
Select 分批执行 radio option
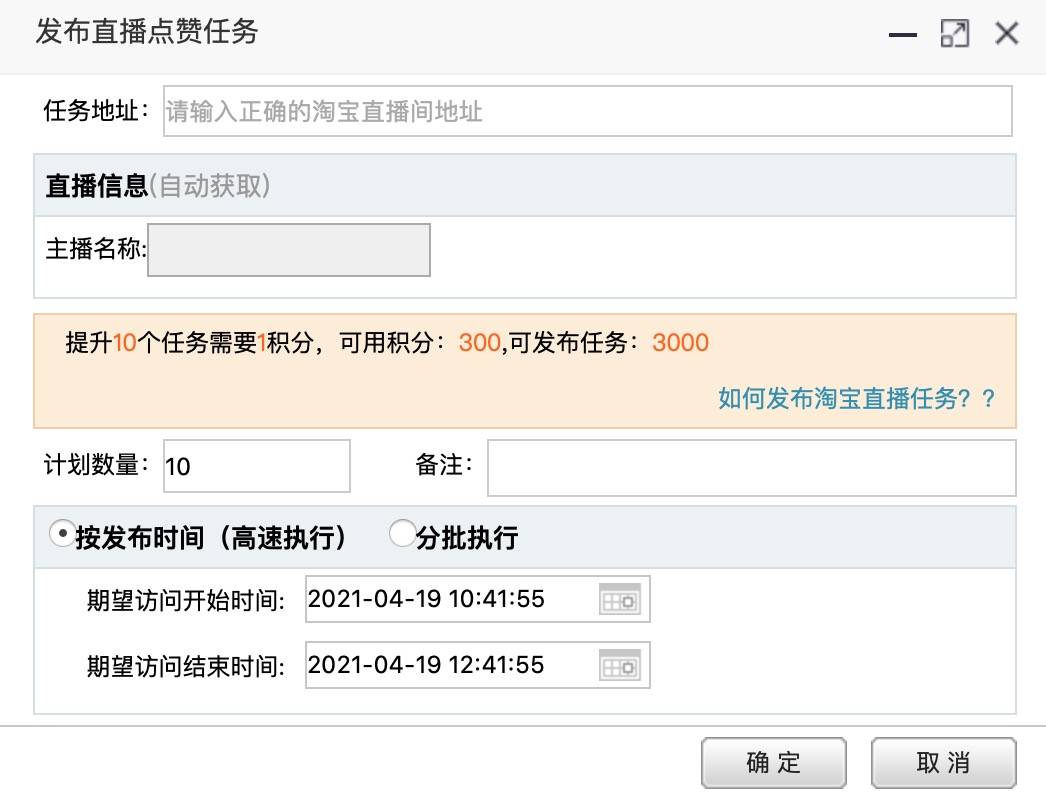(402, 534)
